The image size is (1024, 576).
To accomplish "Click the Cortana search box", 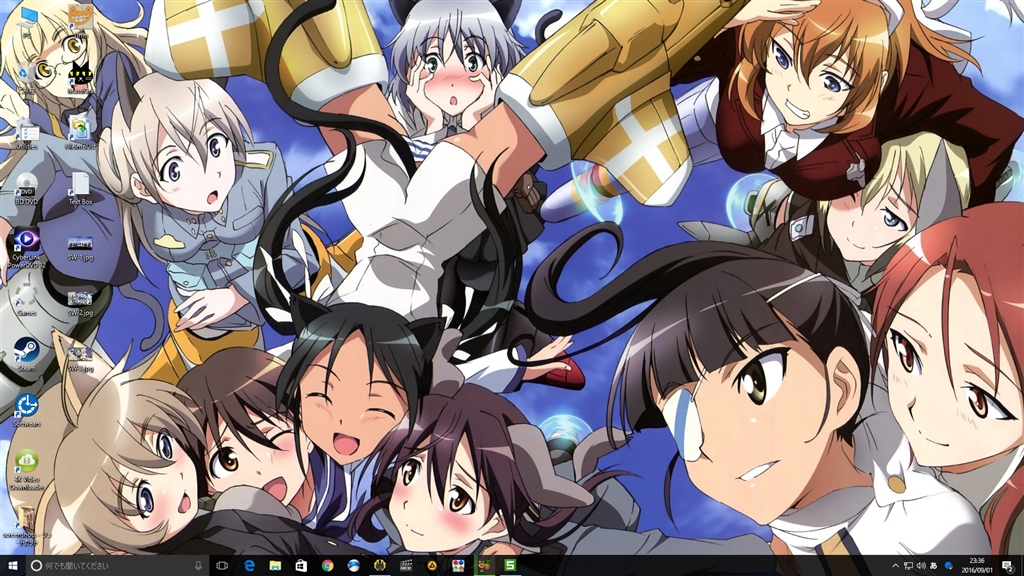I will tap(118, 566).
